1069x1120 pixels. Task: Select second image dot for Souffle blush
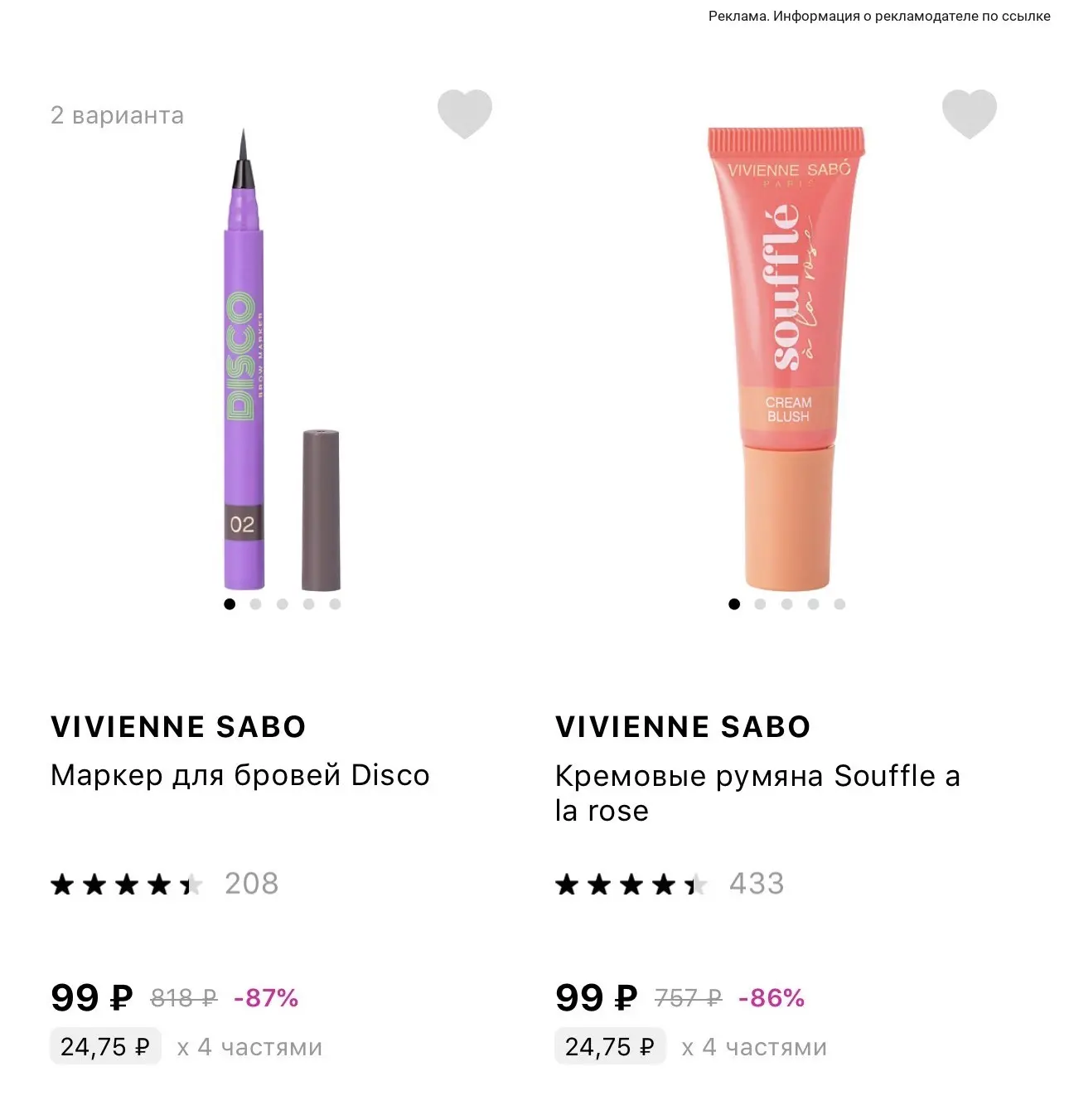760,604
